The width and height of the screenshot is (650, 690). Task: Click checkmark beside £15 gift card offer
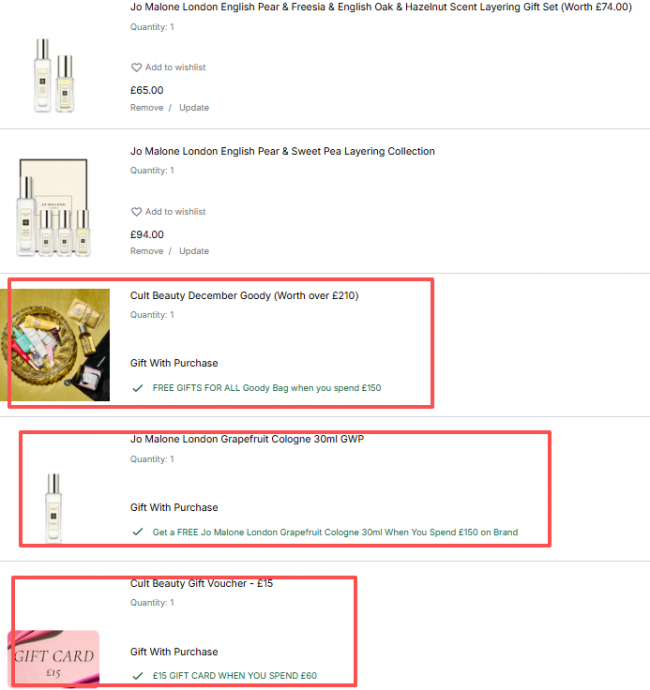pyautogui.click(x=138, y=675)
